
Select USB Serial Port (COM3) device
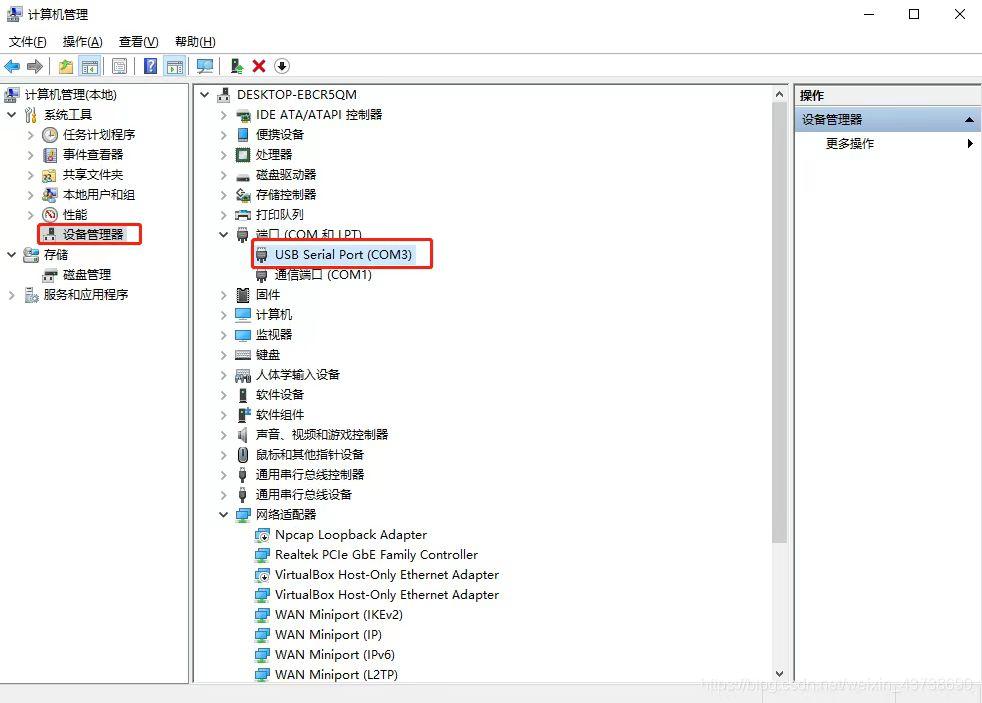click(x=343, y=255)
